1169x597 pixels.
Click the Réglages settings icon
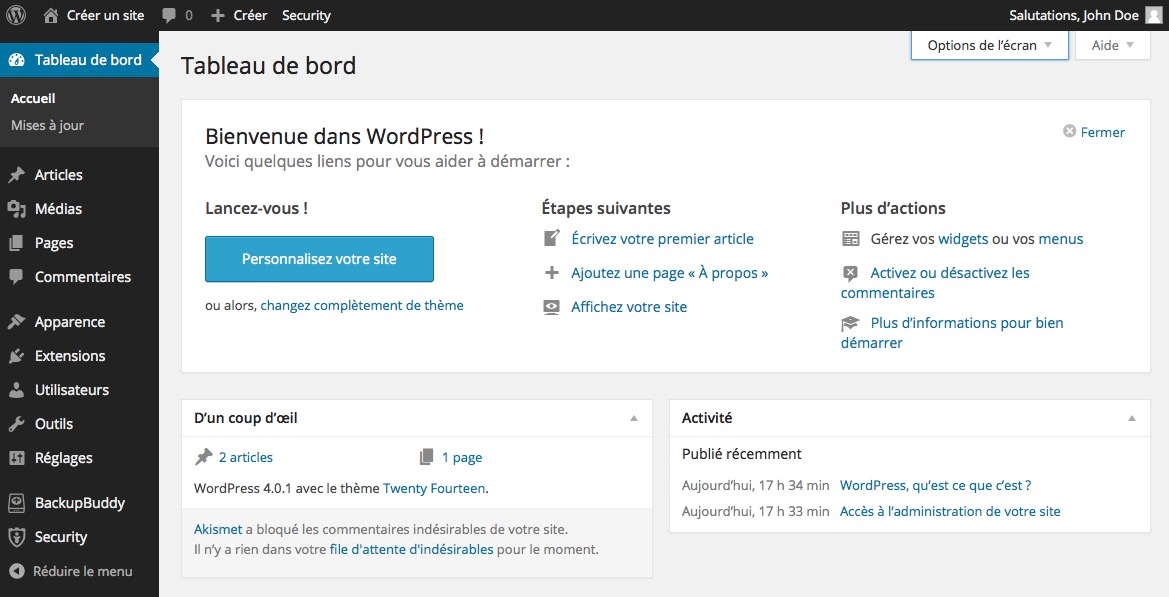click(x=16, y=458)
